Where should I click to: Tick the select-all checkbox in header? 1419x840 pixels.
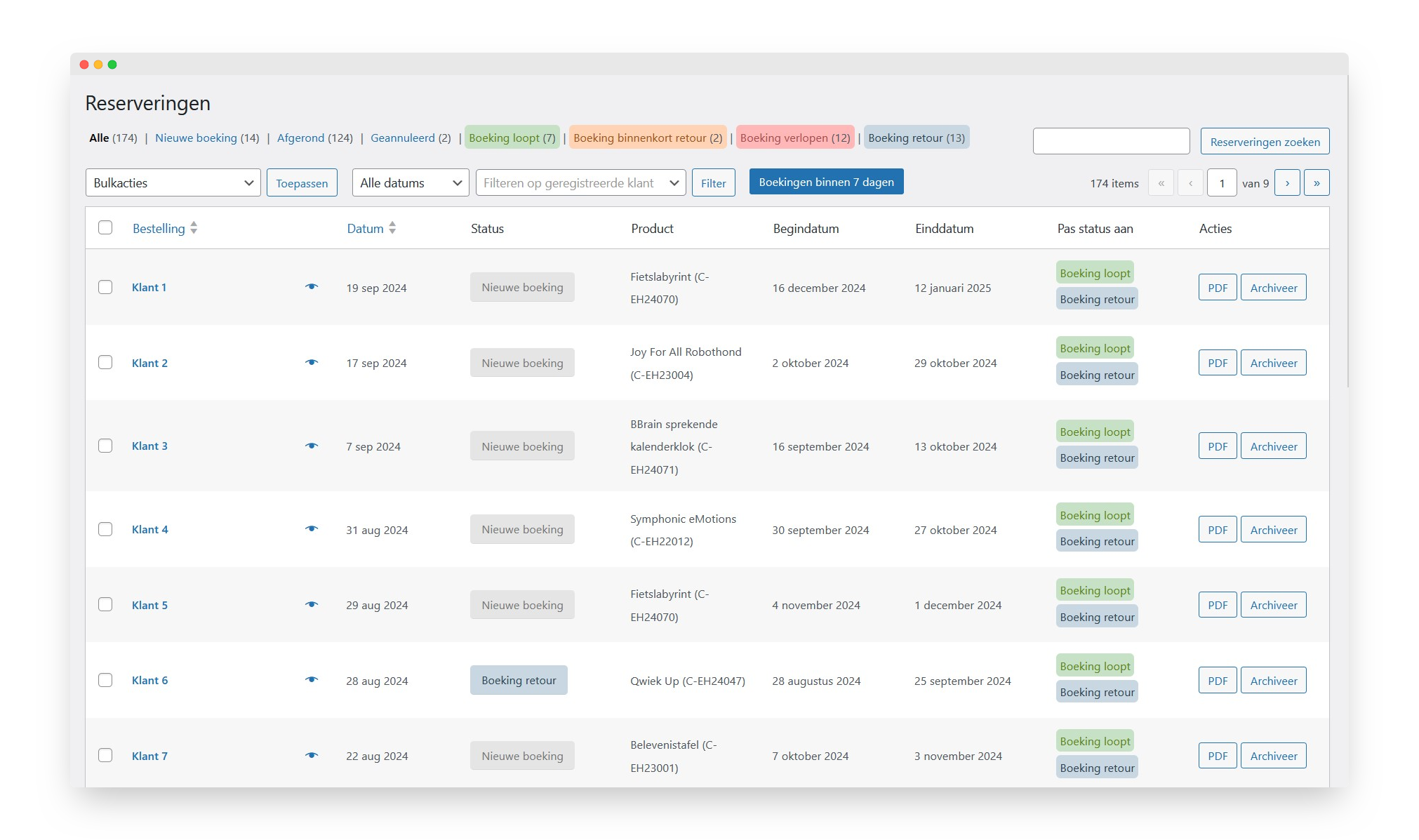[x=105, y=227]
